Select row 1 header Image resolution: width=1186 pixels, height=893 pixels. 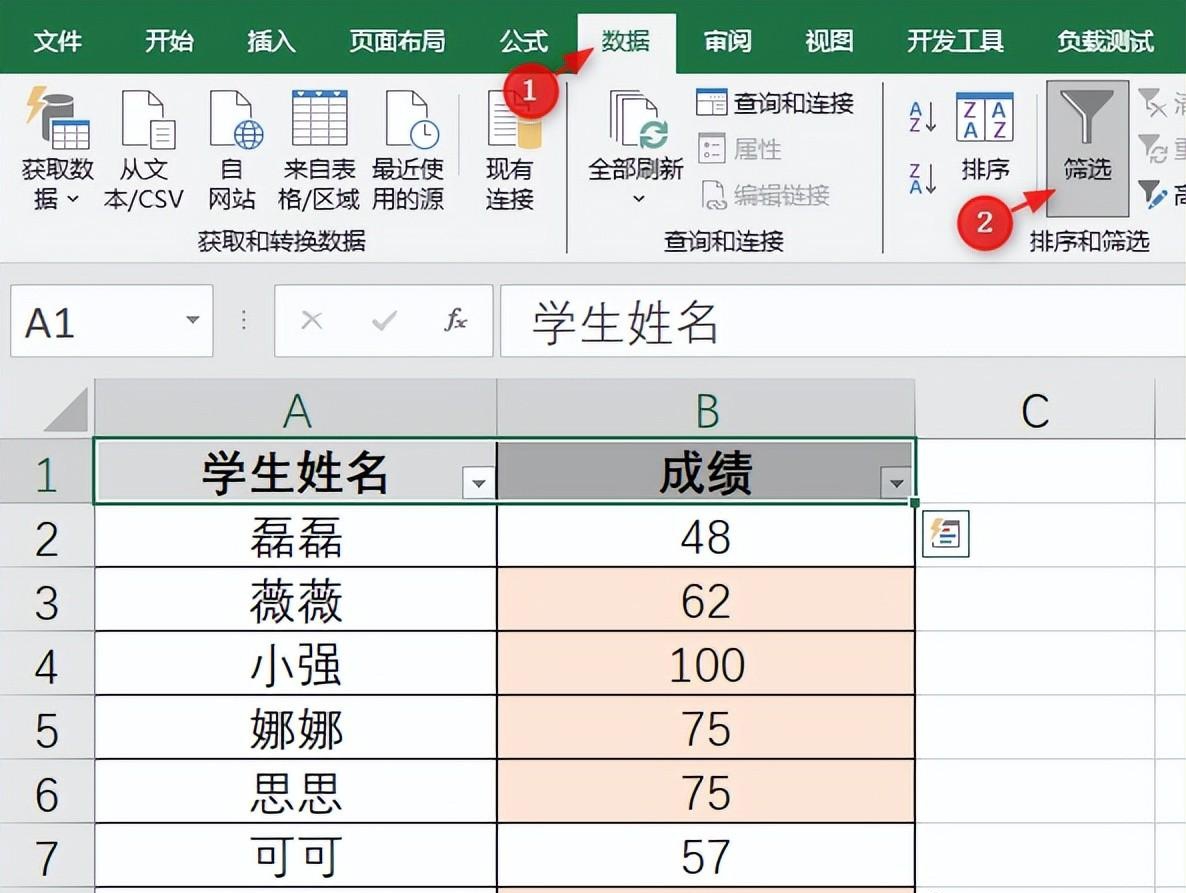(x=46, y=471)
